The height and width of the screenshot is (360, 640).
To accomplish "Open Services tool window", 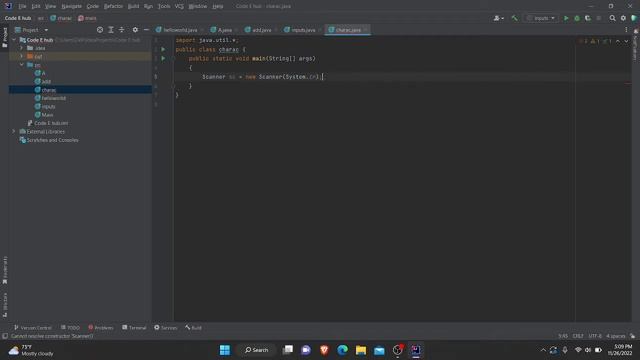I will [x=166, y=328].
